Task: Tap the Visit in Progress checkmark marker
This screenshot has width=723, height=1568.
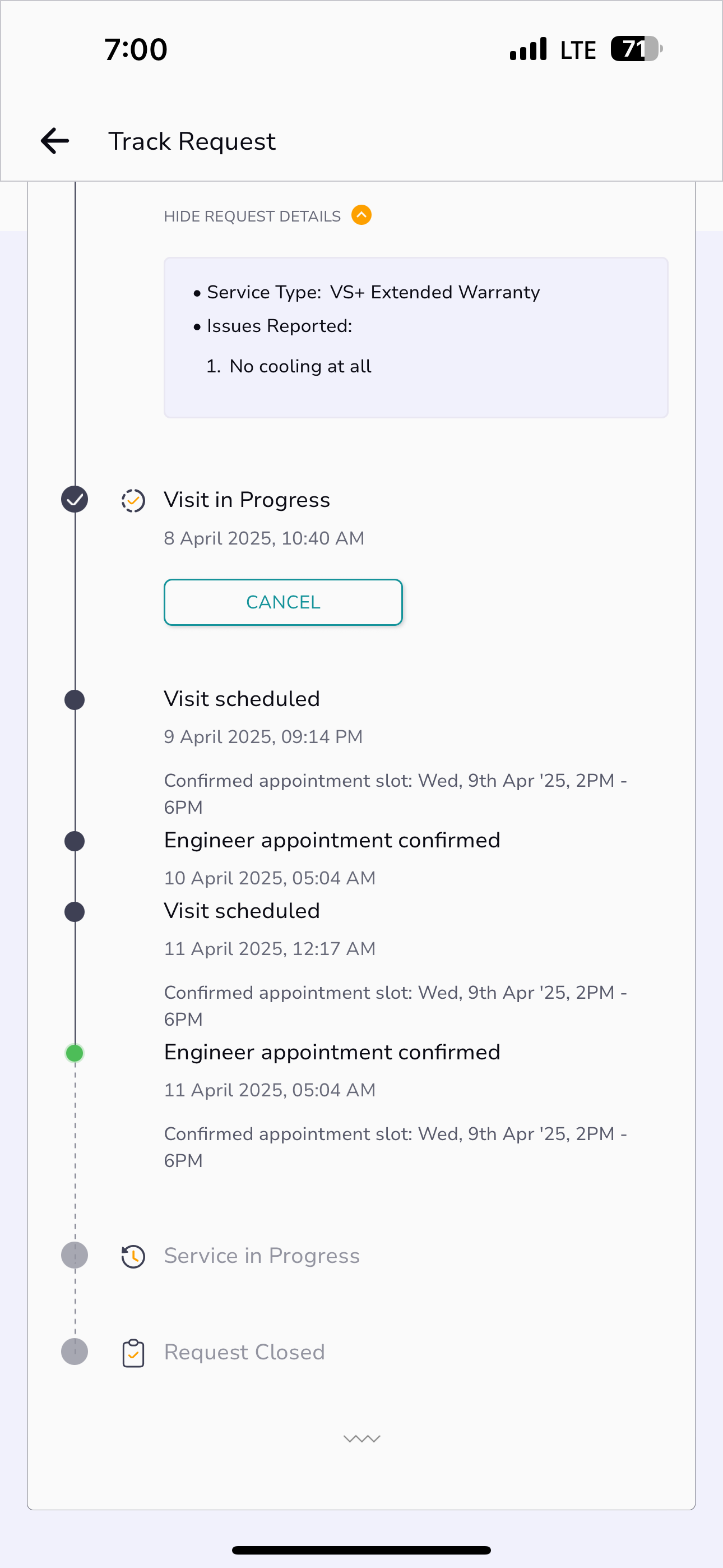Action: pyautogui.click(x=74, y=499)
